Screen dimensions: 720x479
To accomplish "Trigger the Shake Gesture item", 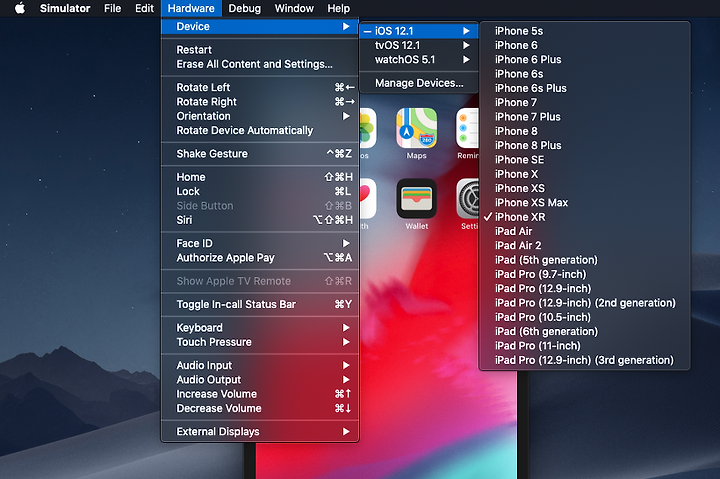I will 260,154.
